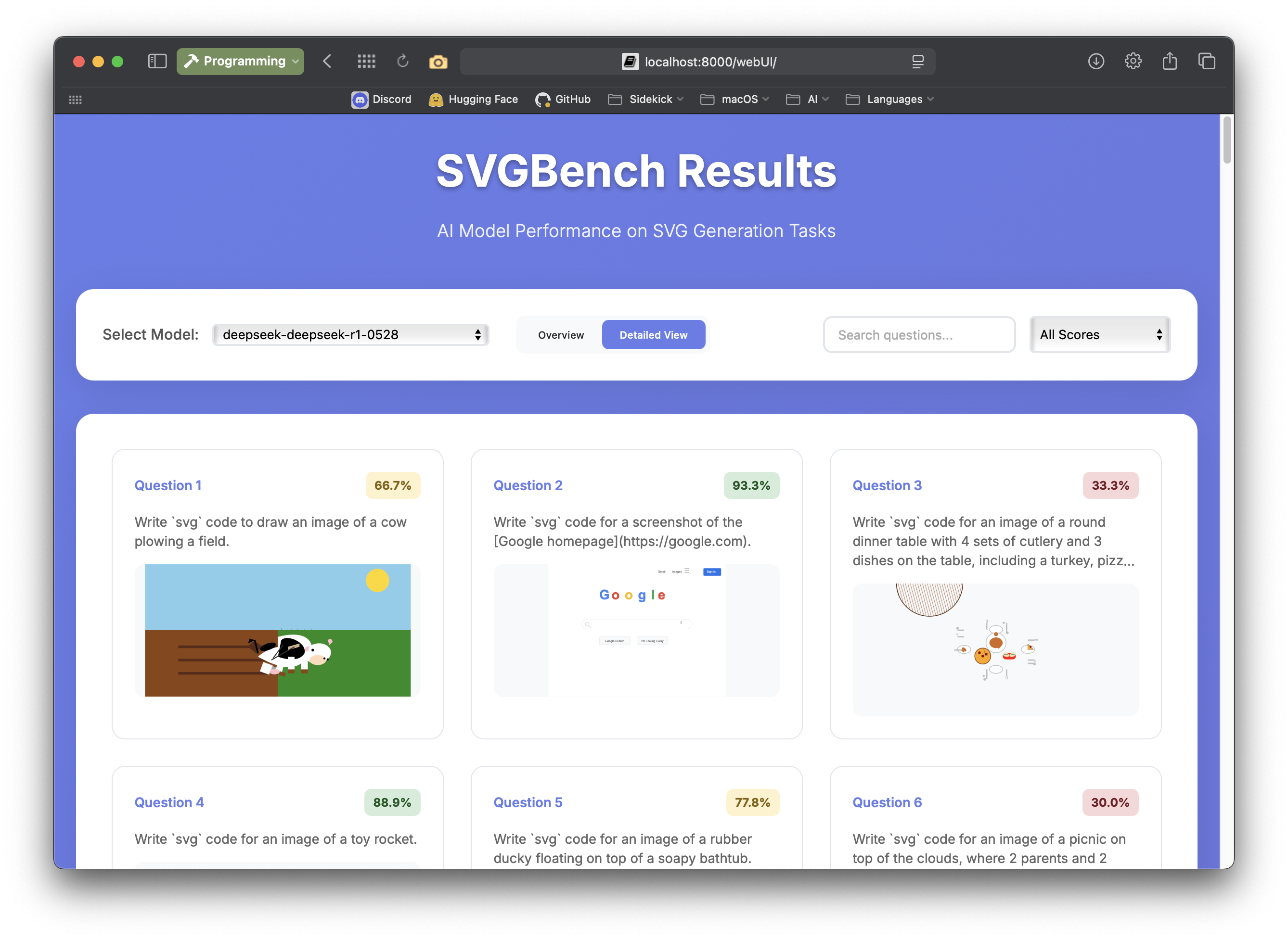Open the Select Model dropdown
The width and height of the screenshot is (1288, 940).
point(350,334)
